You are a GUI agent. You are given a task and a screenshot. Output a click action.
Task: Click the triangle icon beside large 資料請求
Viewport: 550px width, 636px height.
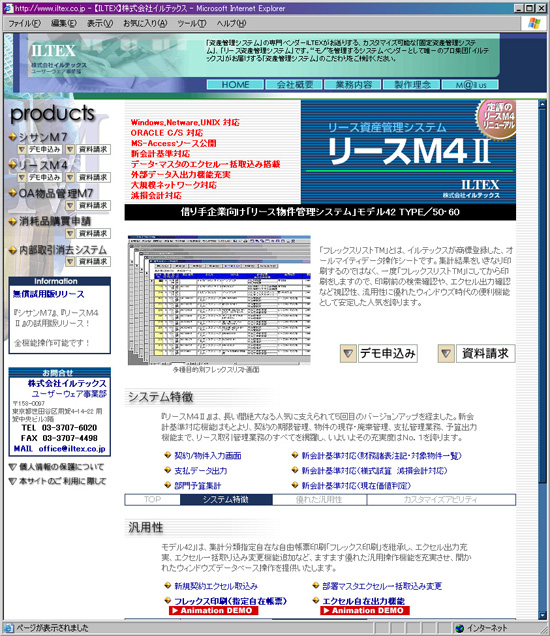point(445,353)
